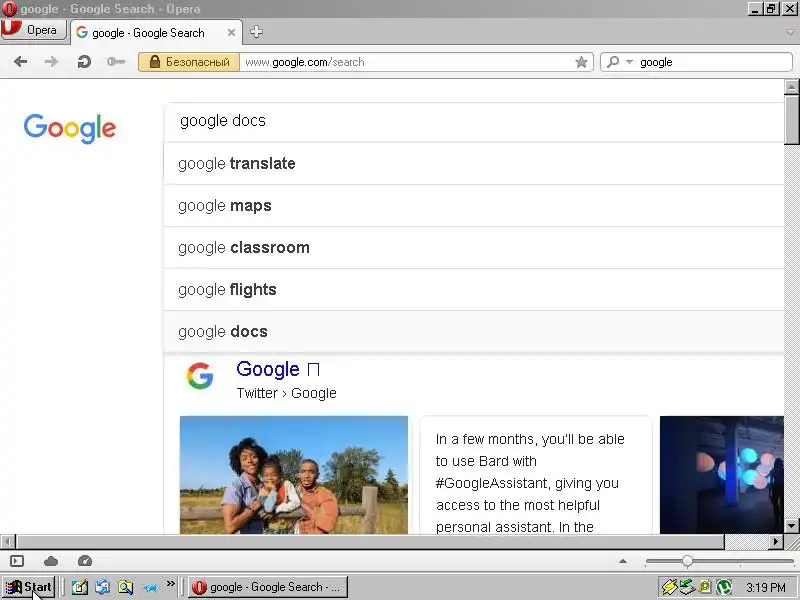Image resolution: width=800 pixels, height=600 pixels.
Task: Open the search engine dropdown arrow
Action: tap(630, 62)
